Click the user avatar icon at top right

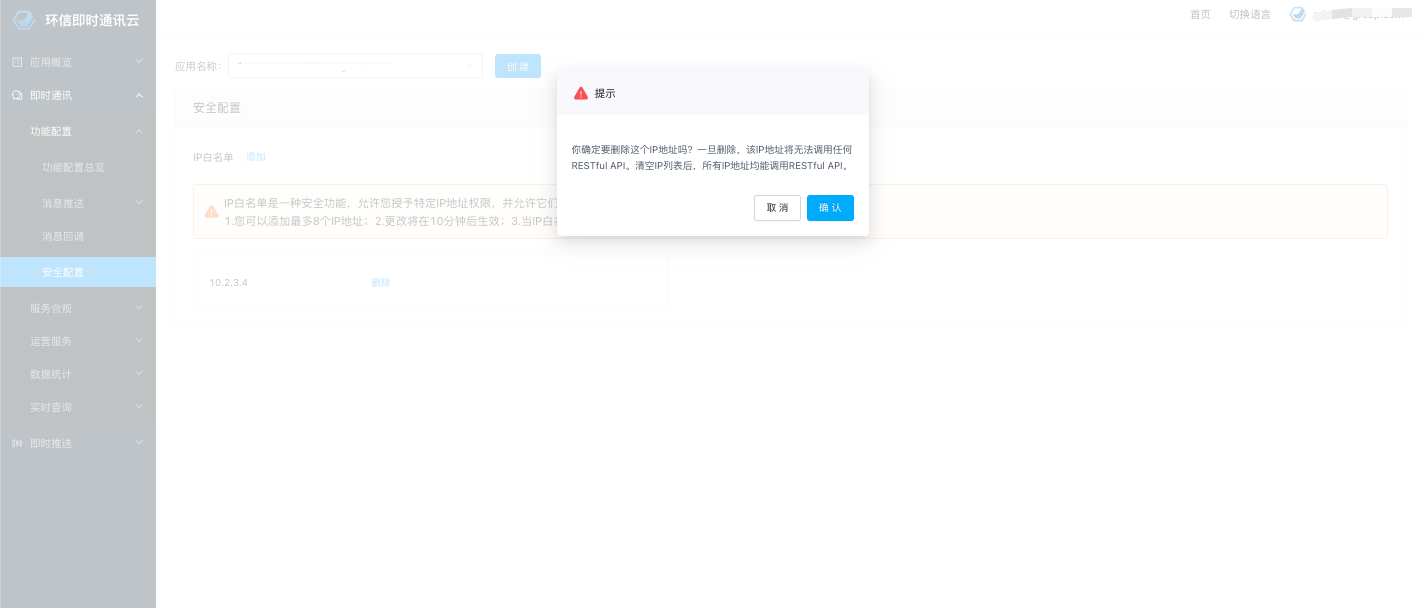coord(1298,14)
